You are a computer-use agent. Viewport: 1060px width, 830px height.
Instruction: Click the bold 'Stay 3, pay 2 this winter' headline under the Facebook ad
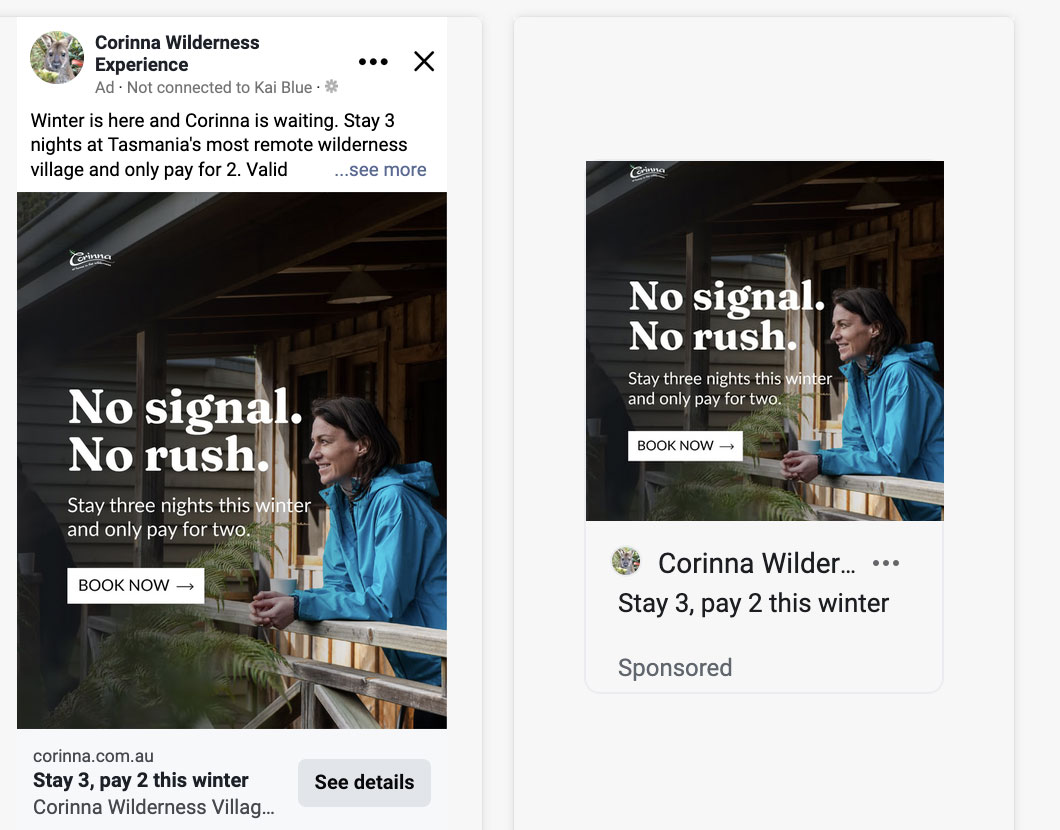click(x=141, y=781)
